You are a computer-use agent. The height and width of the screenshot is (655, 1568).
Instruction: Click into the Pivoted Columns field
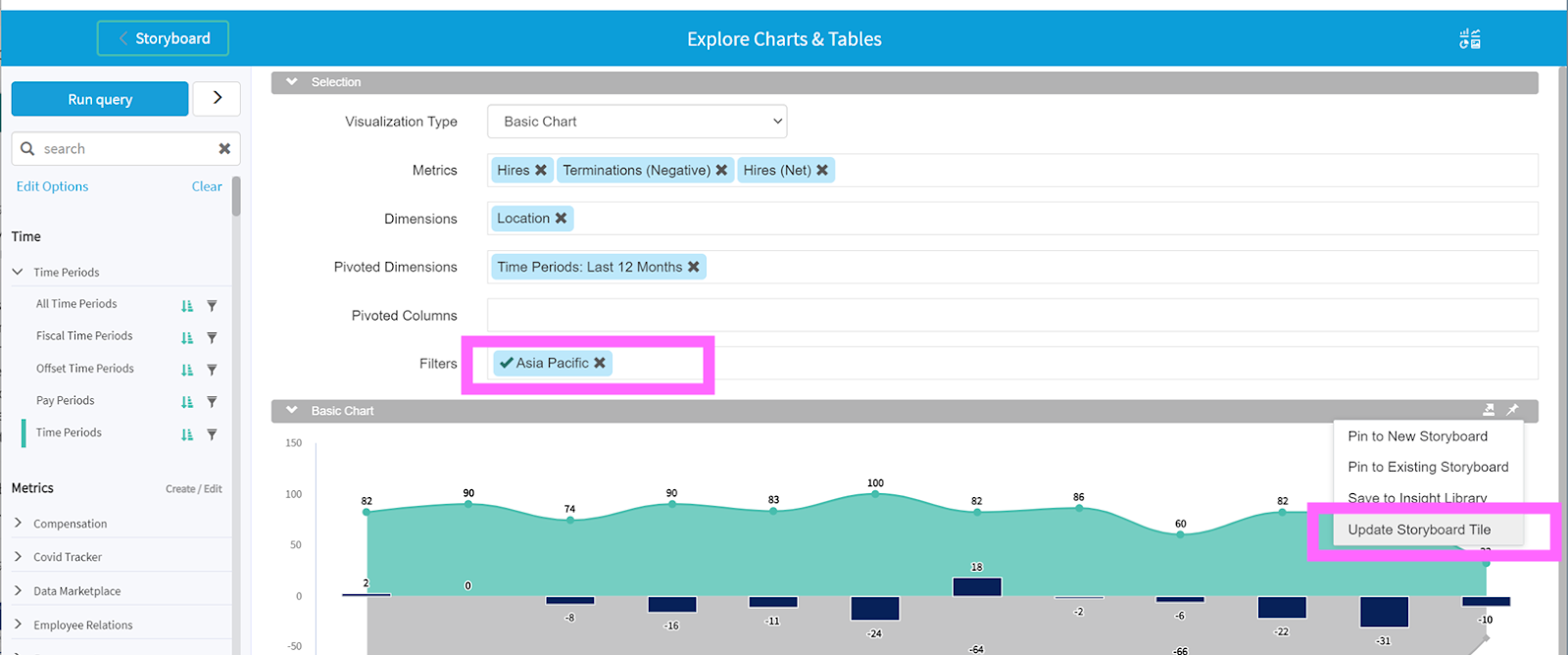click(1011, 316)
